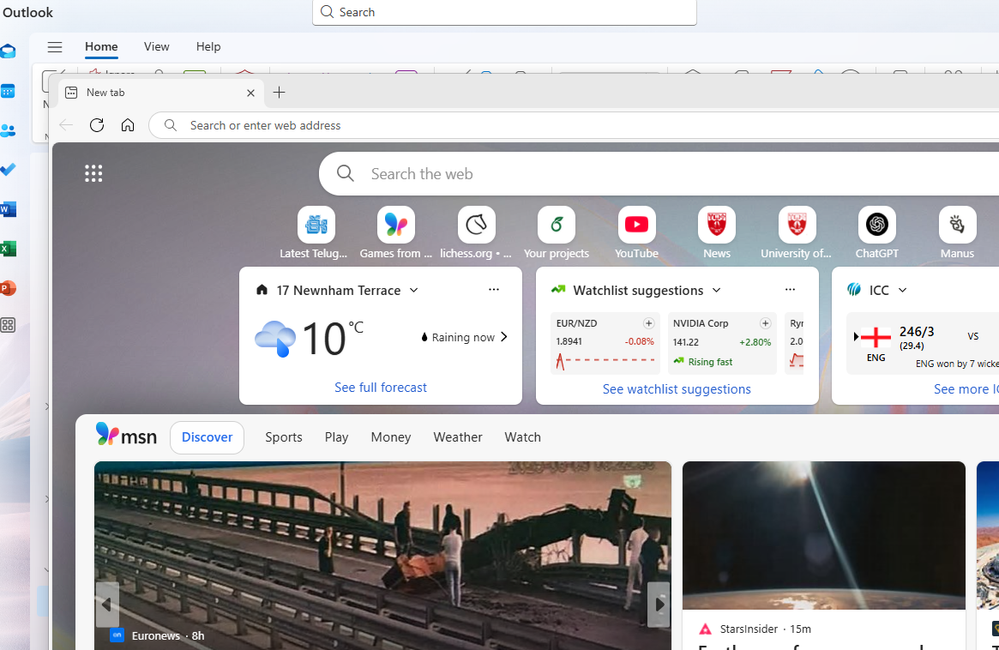This screenshot has height=650, width=999.
Task: Open weather card more options
Action: pyautogui.click(x=494, y=289)
